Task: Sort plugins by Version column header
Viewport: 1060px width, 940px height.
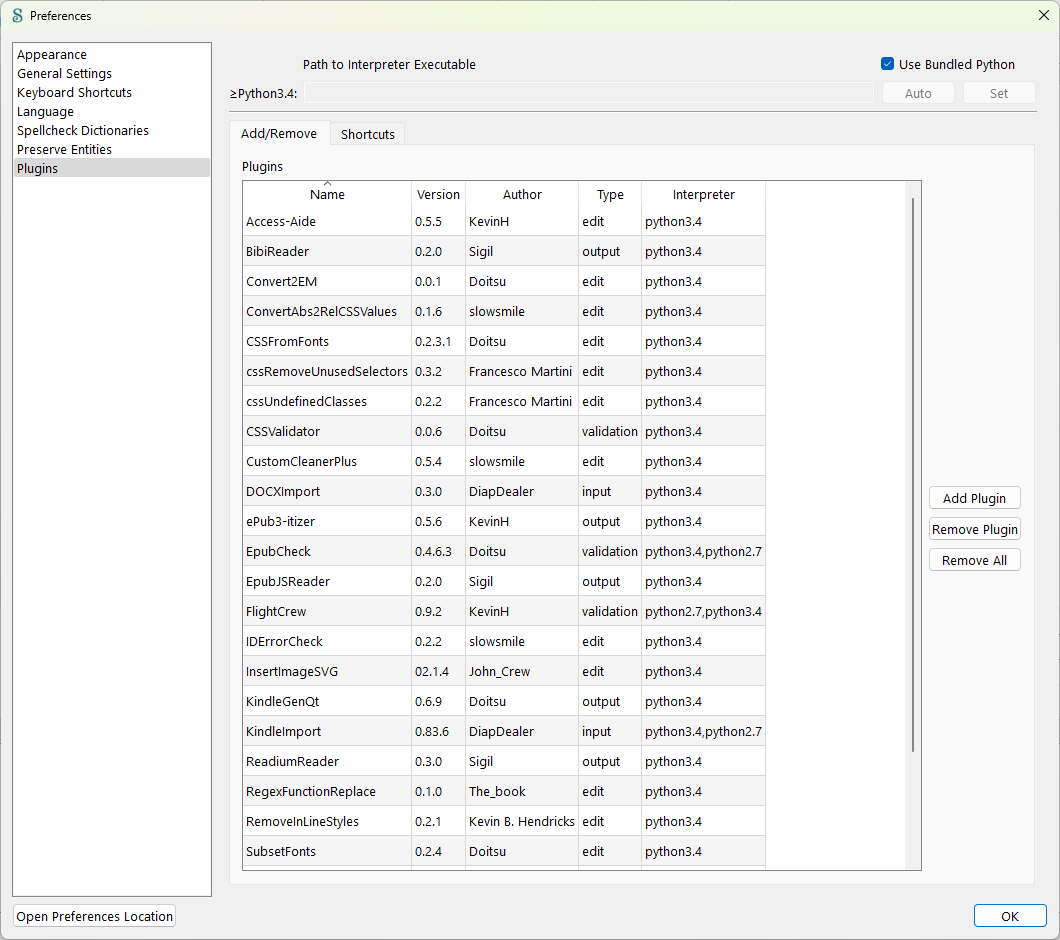Action: (438, 194)
